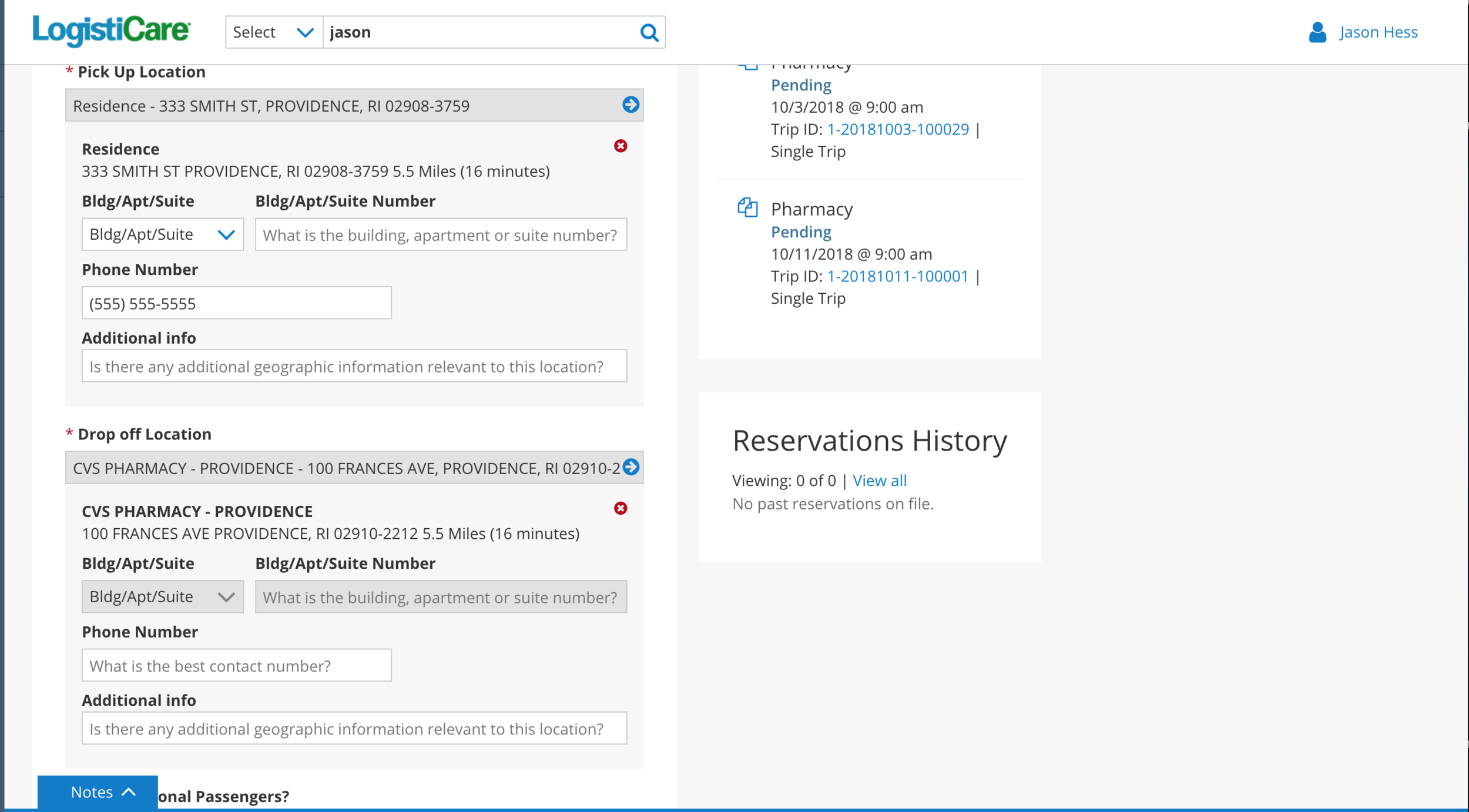1469x812 pixels.
Task: Open pickup Bldg/Apt/Suite dropdown
Action: (163, 234)
